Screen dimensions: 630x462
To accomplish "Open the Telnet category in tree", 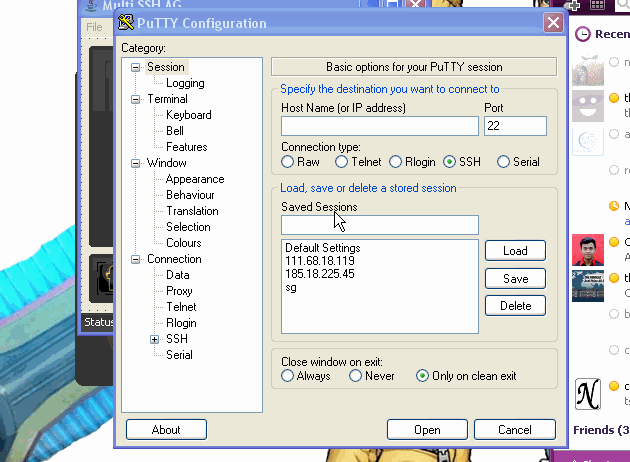I will point(181,307).
